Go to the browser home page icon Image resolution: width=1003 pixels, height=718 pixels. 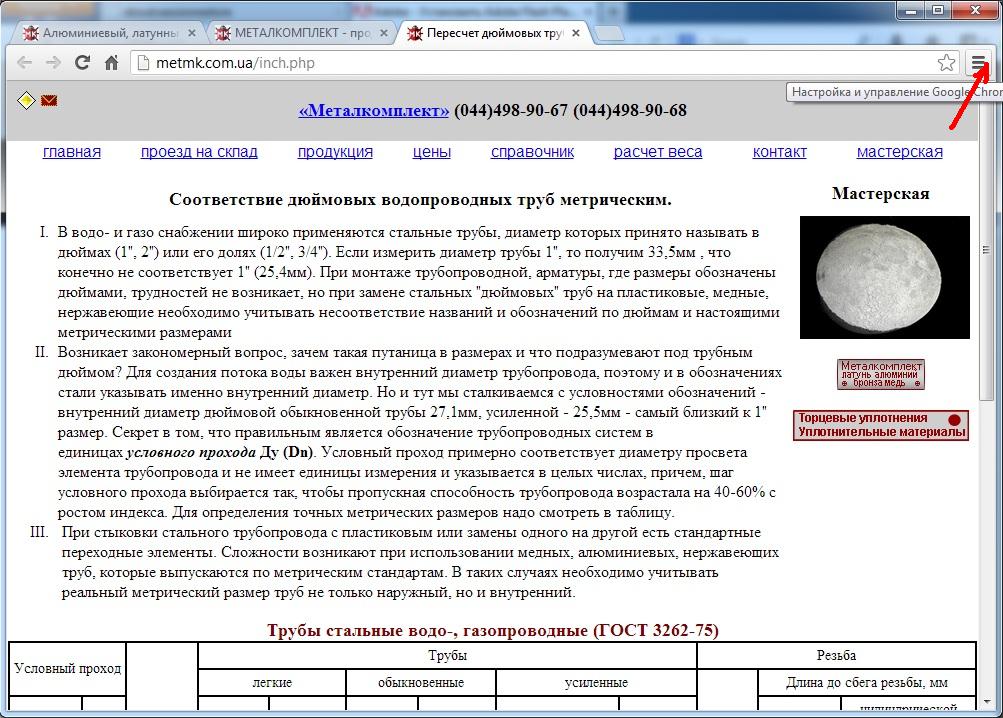[112, 63]
